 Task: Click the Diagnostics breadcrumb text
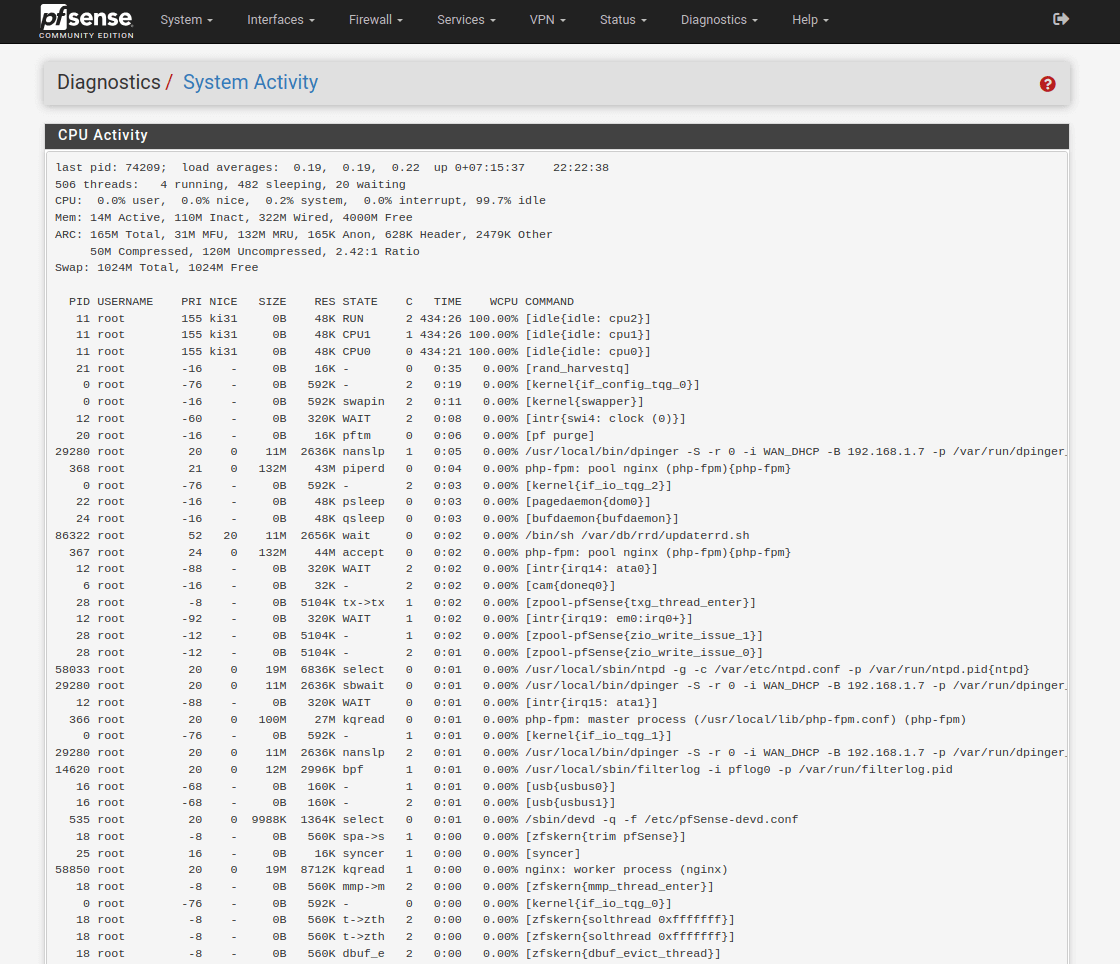(108, 82)
